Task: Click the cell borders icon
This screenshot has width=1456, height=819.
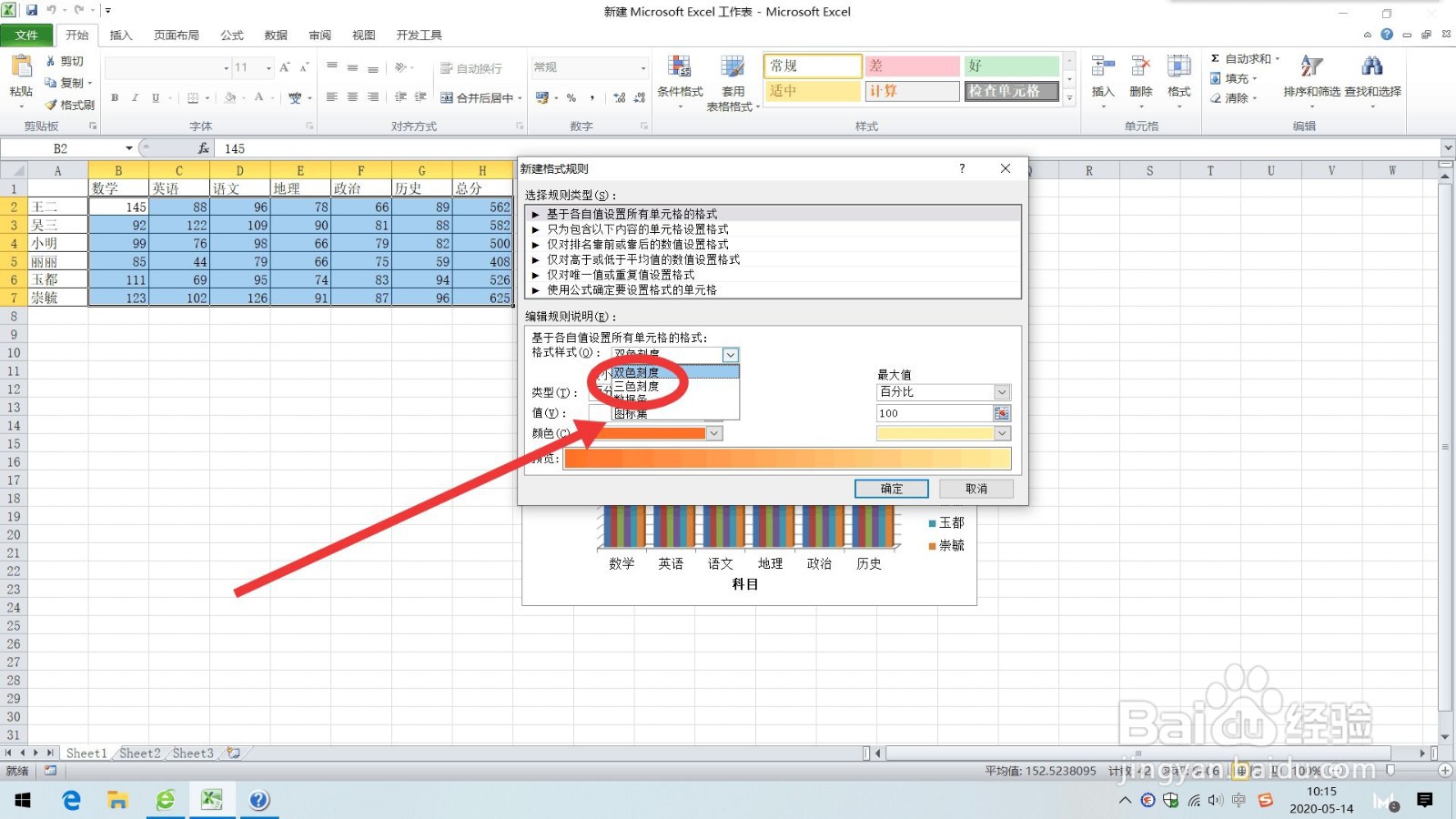Action: pyautogui.click(x=193, y=97)
